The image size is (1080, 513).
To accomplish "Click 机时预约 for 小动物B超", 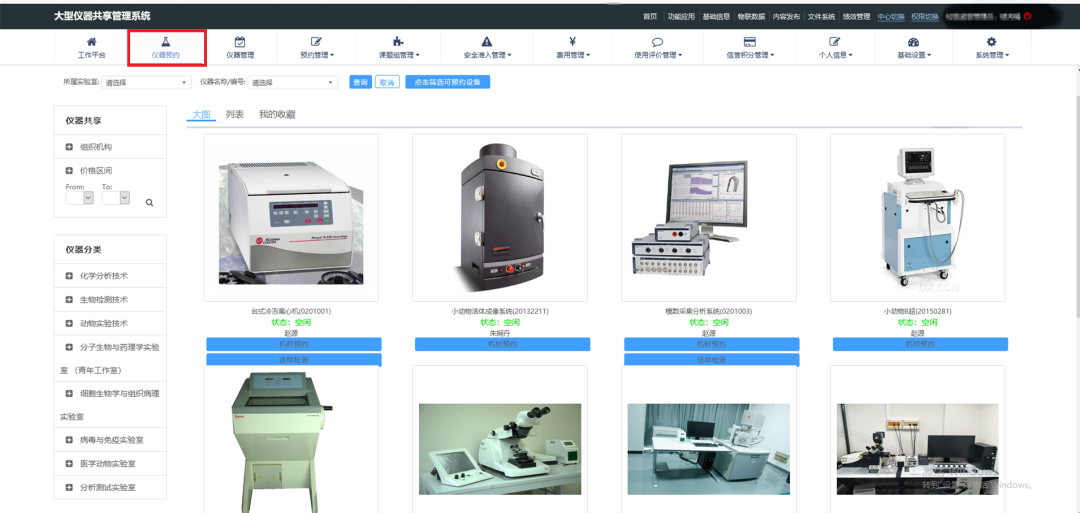I will click(x=920, y=344).
